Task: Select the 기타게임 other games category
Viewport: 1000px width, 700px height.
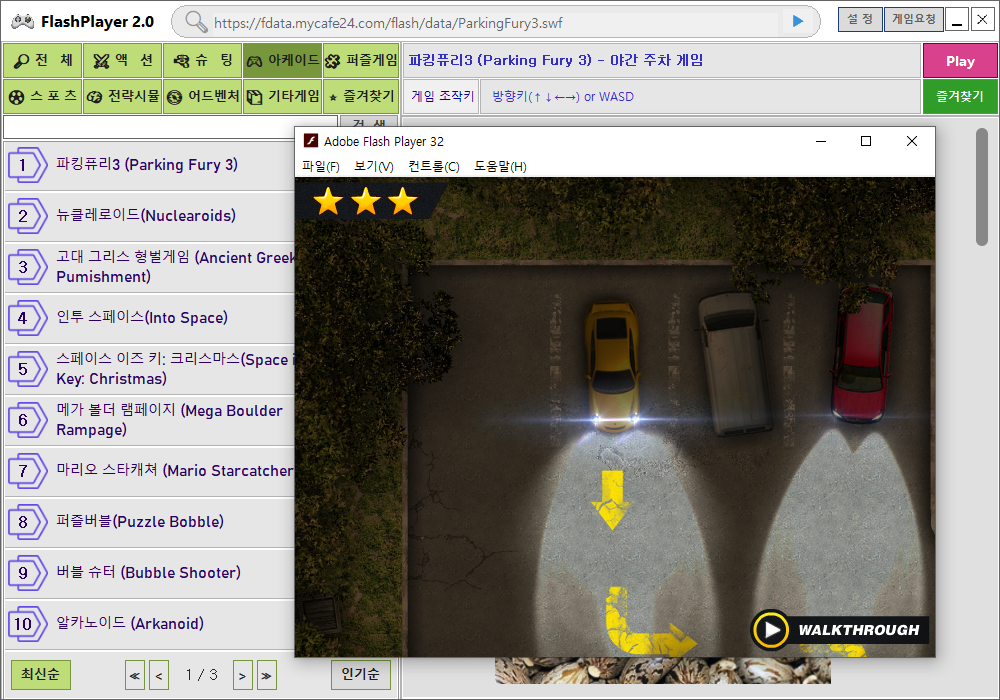Action: (x=282, y=96)
